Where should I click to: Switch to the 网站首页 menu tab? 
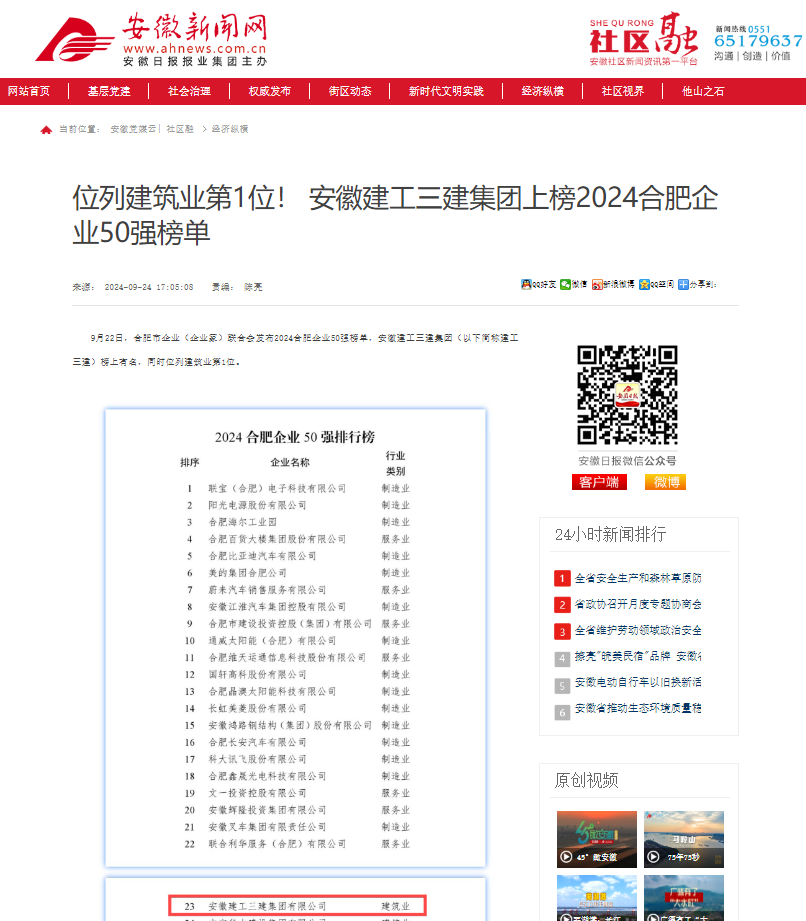[33, 90]
